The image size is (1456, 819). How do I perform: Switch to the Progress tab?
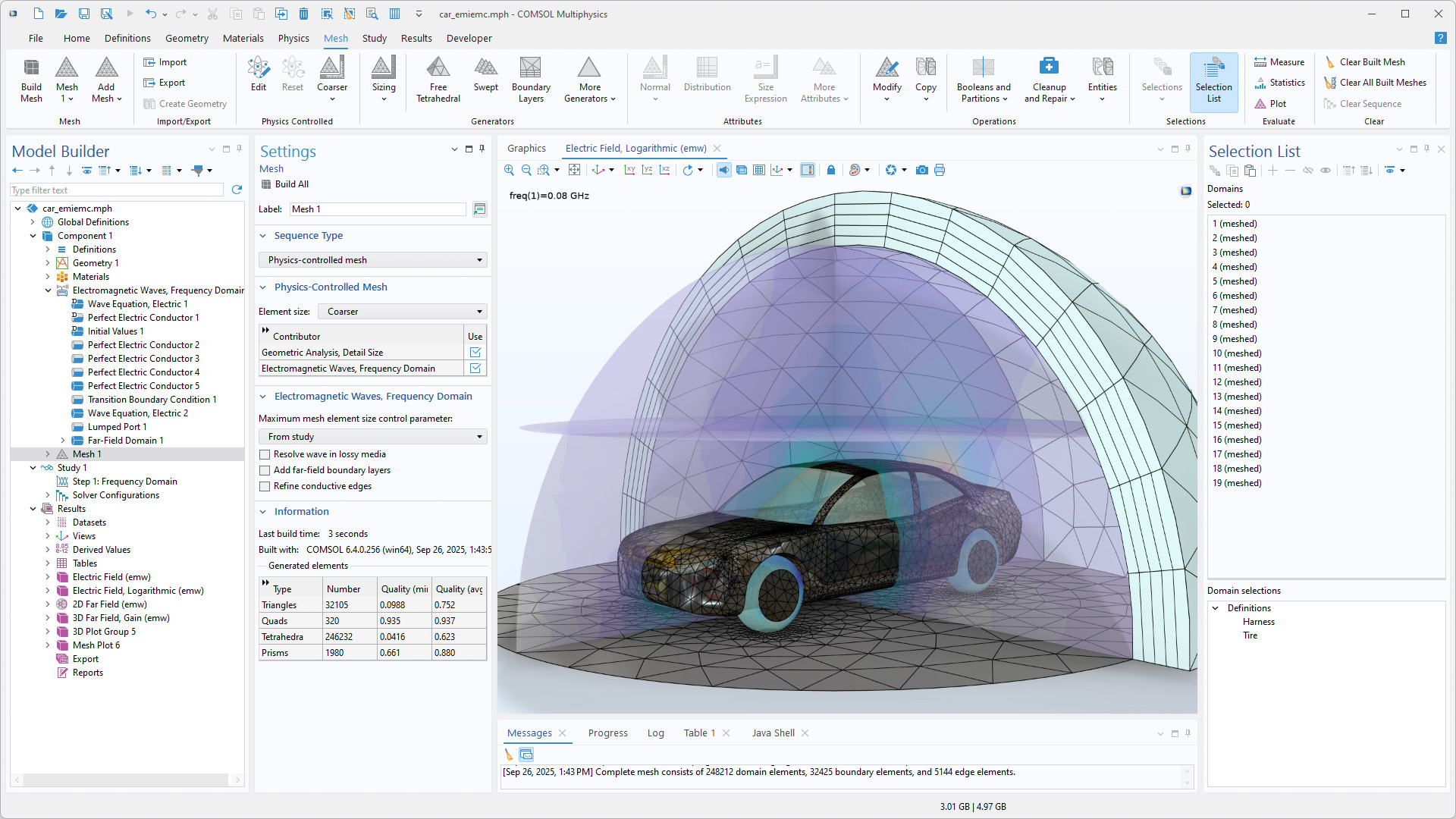pos(607,733)
